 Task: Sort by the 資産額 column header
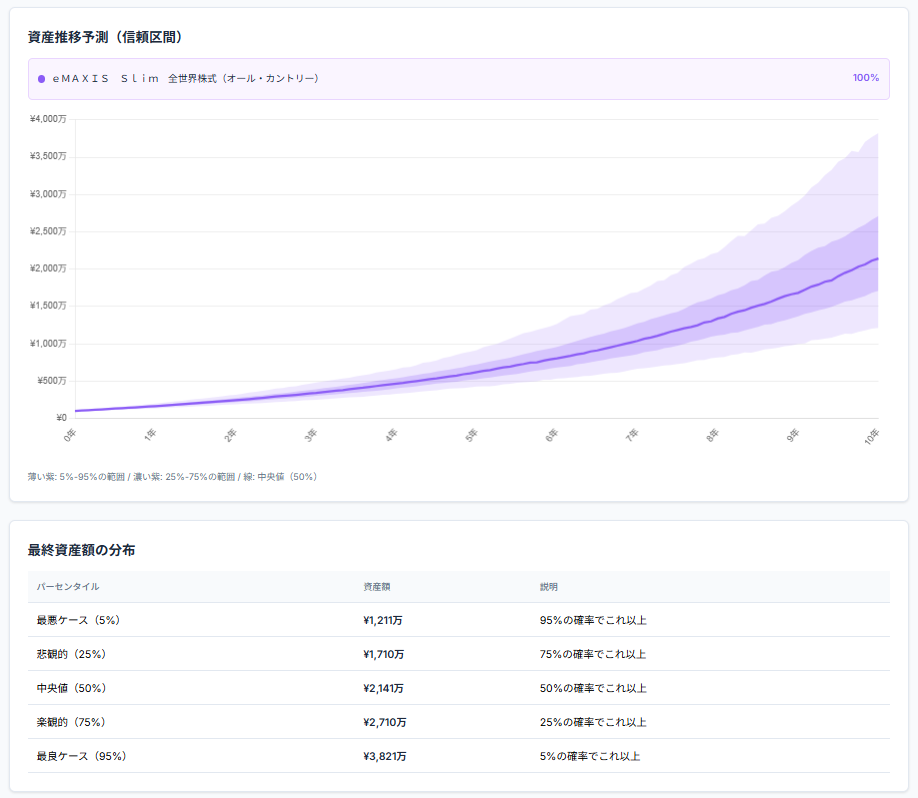[x=377, y=586]
